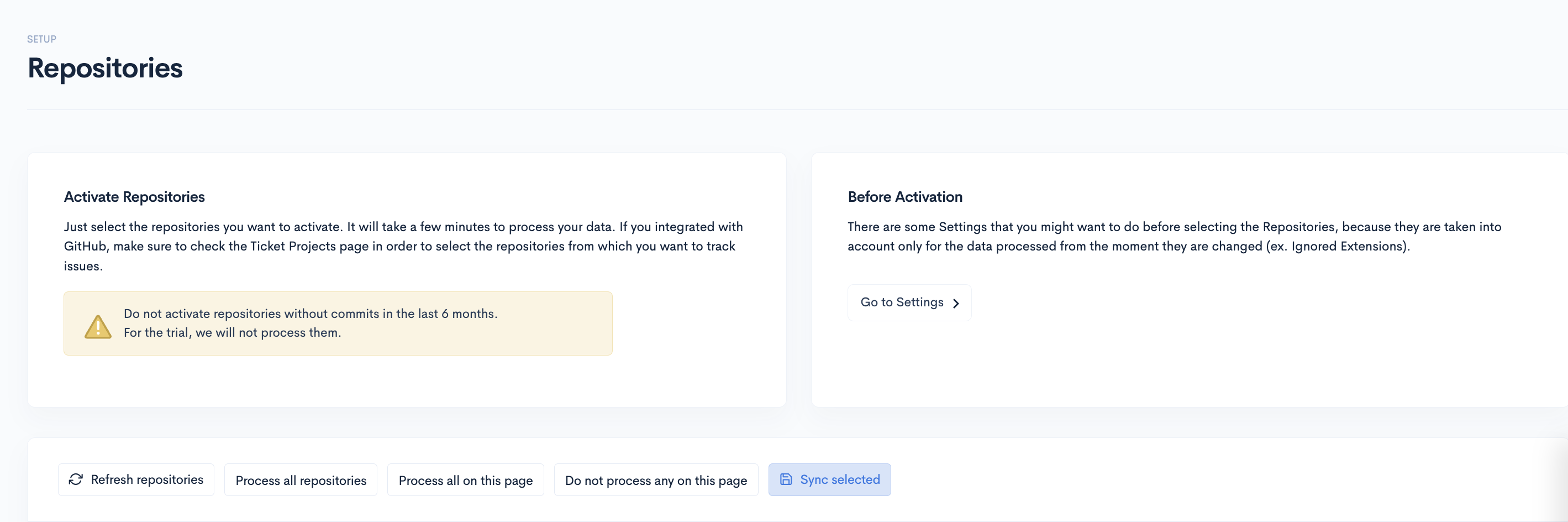Select Process all on this page
The width and height of the screenshot is (1568, 522).
(x=466, y=480)
